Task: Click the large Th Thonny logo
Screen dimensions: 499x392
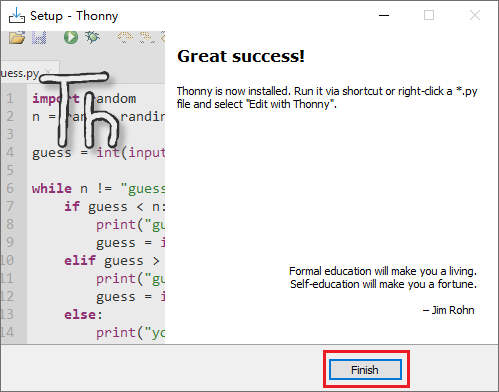Action: pos(79,109)
